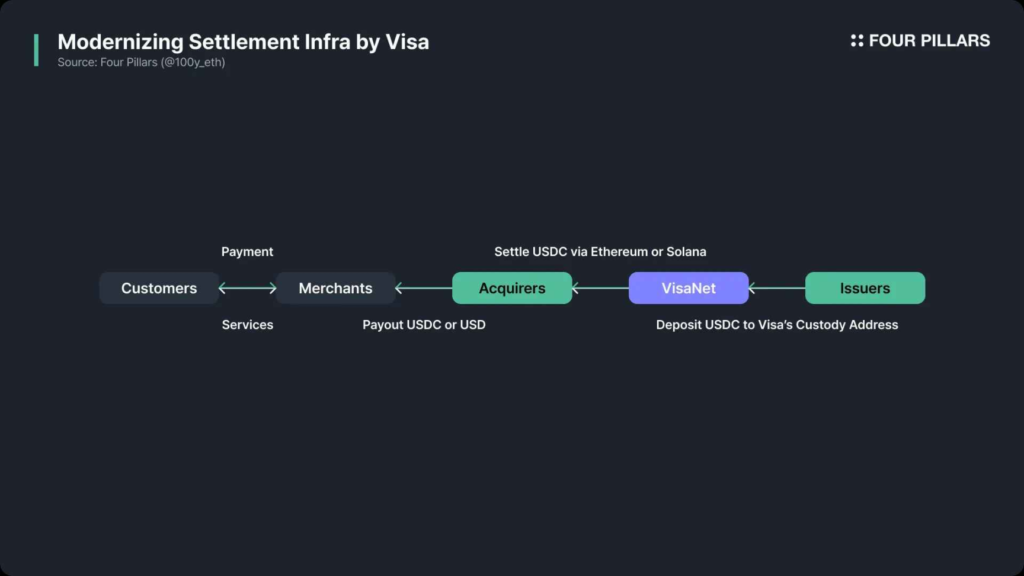
Task: Click the double-headed arrow between Customers and Merchants
Action: click(247, 288)
